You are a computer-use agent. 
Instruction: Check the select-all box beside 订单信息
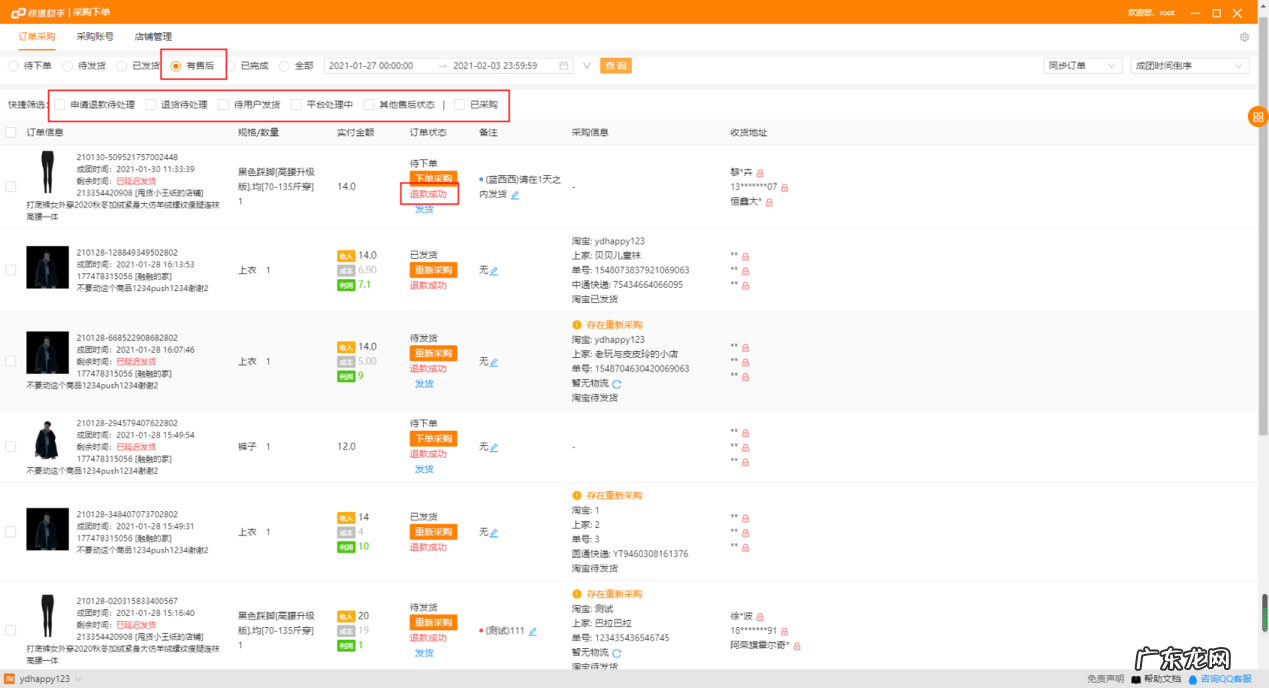point(11,132)
